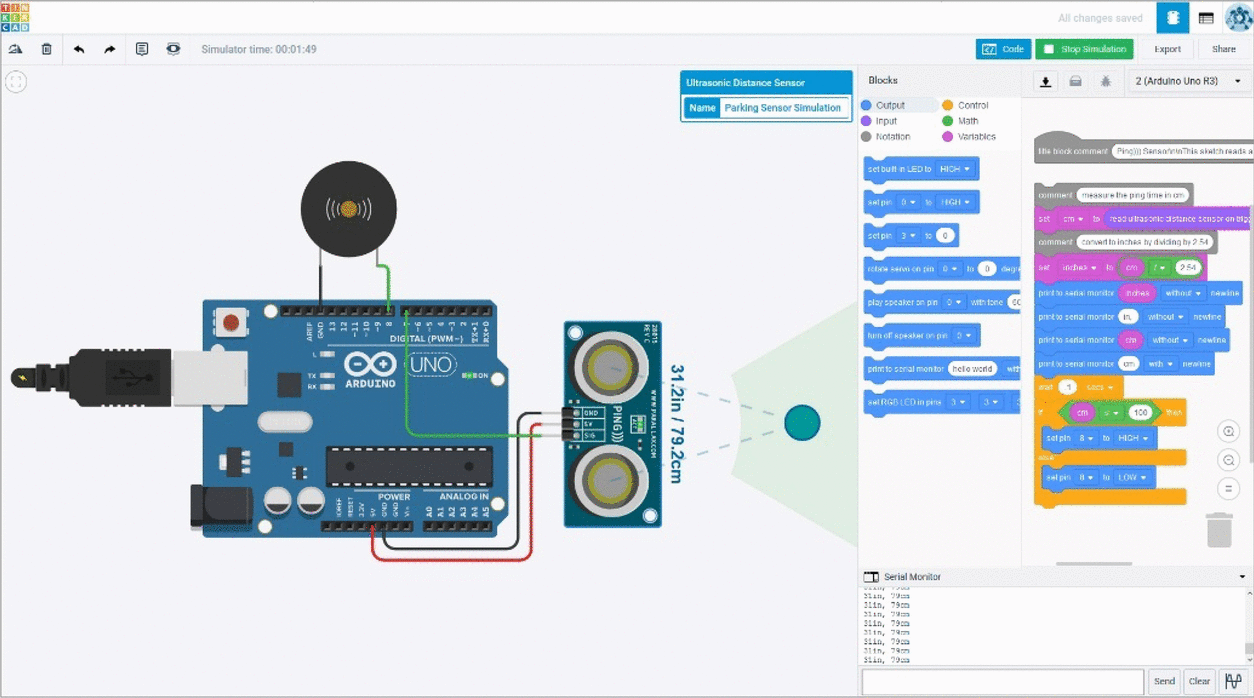The height and width of the screenshot is (698, 1254).
Task: Click the teal target object circle
Action: click(x=802, y=423)
